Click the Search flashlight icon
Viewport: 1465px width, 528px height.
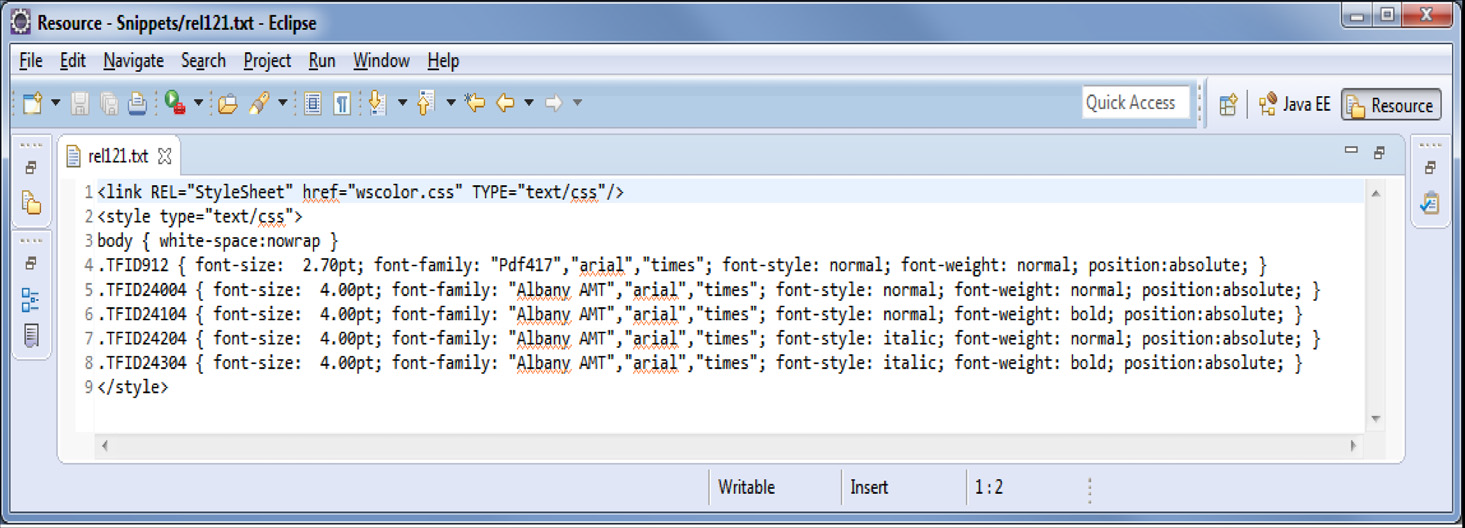[260, 103]
